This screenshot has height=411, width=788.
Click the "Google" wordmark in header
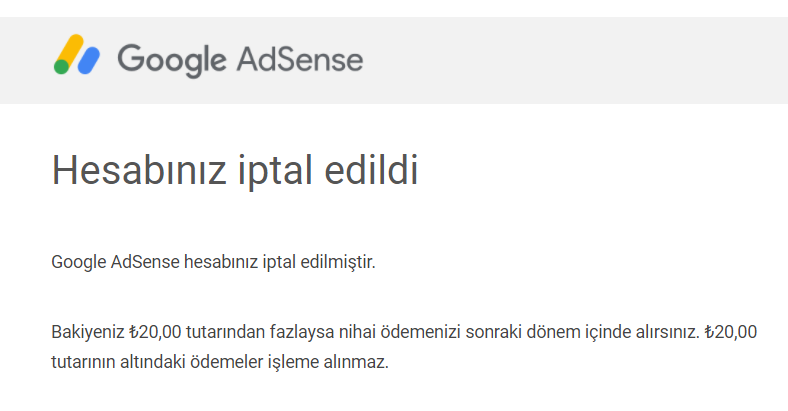pos(172,60)
